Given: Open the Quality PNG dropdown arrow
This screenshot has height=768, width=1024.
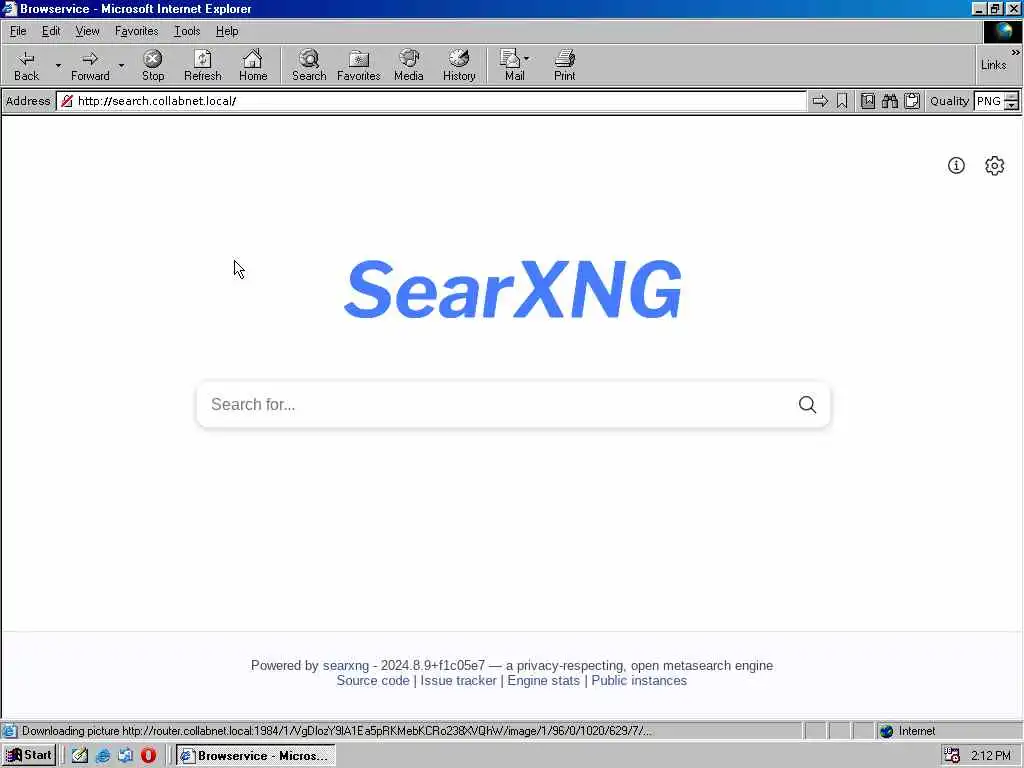Looking at the screenshot, I should coord(1012,105).
